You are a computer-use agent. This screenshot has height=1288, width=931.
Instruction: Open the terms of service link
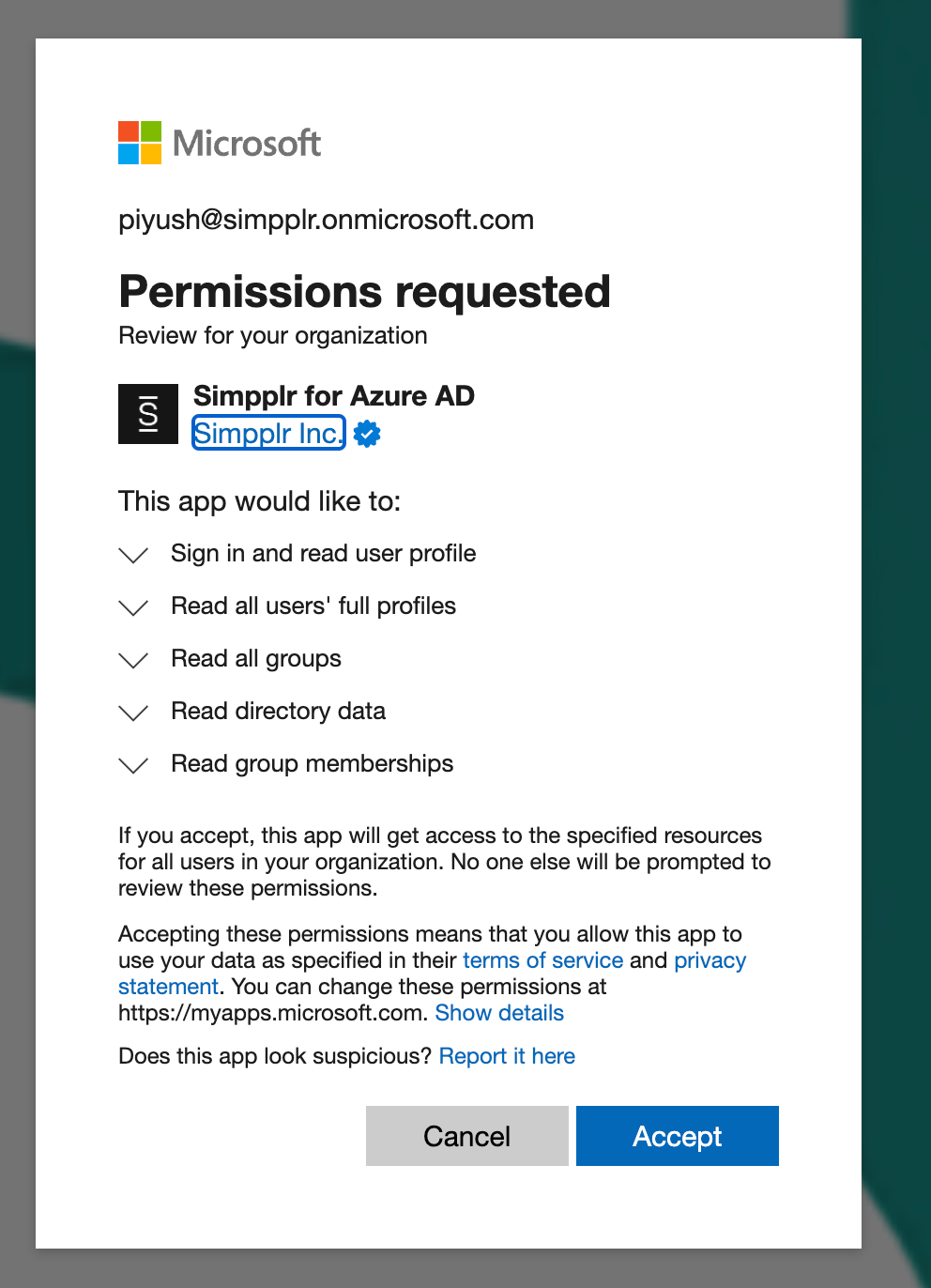542,960
